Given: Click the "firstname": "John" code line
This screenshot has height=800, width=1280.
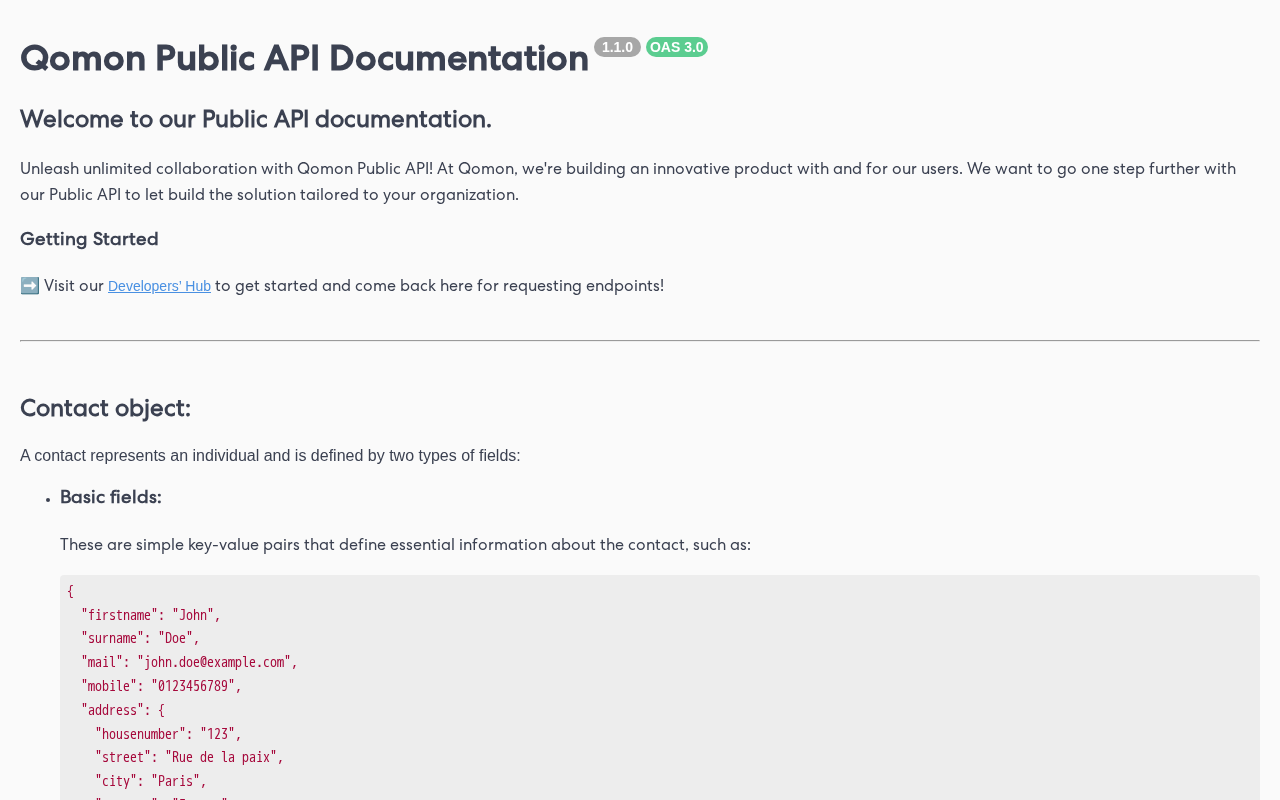Looking at the screenshot, I should pos(150,615).
